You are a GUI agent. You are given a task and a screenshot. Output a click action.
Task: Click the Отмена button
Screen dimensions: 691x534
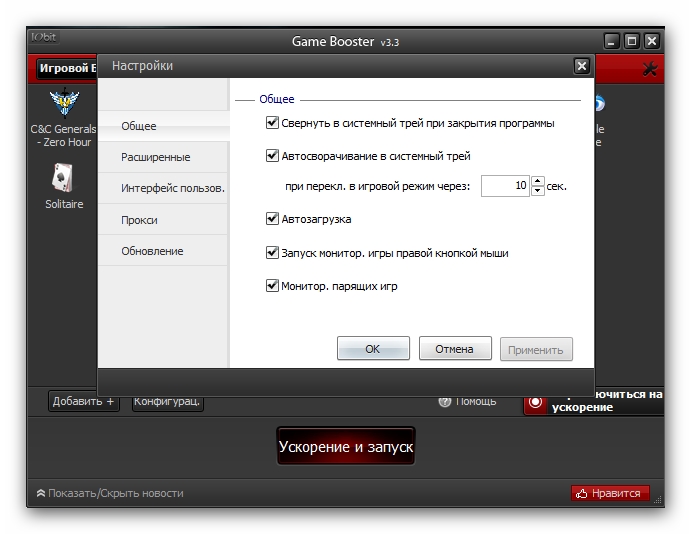[x=455, y=349]
